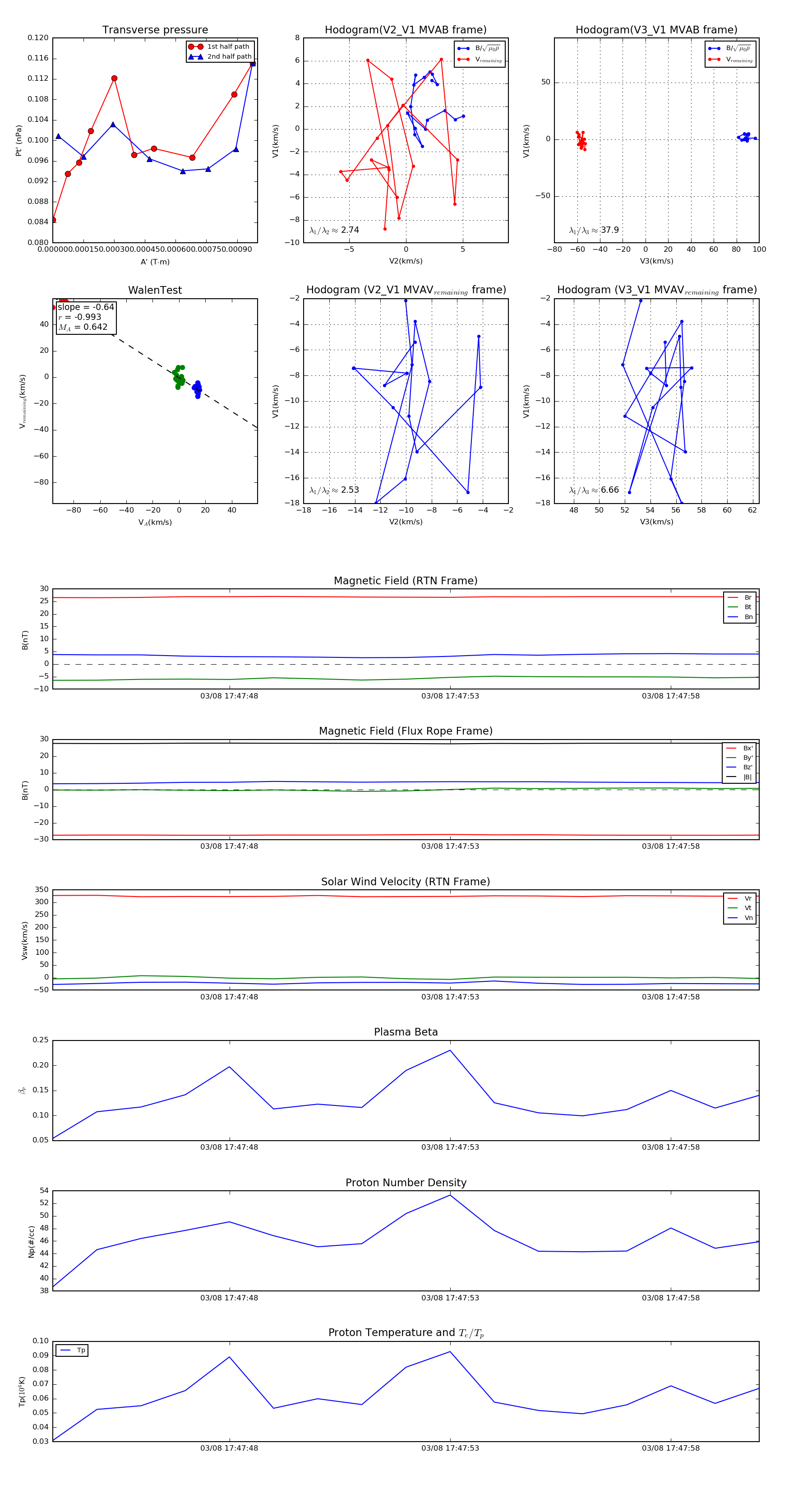812x1489 pixels.
Task: Click 'Hodogram (V2_V1 MVAVremaining frame)' title
Action: pos(406,290)
